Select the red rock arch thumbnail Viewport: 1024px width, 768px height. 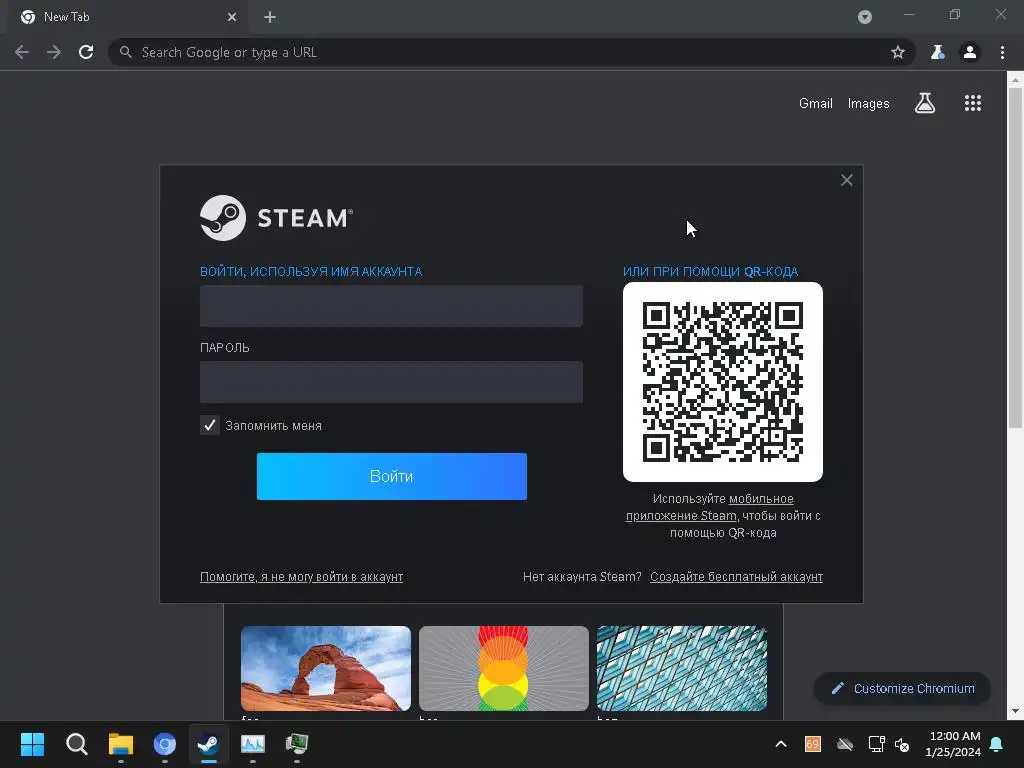[x=326, y=668]
